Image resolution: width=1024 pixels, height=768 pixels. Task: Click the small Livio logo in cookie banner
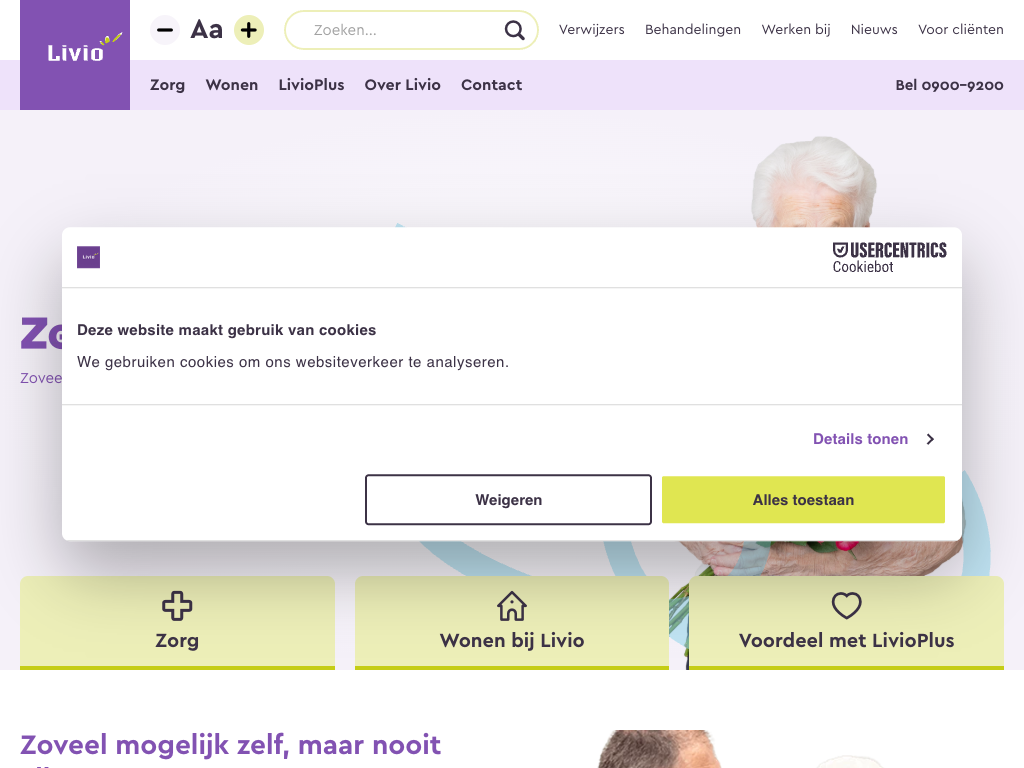click(89, 257)
